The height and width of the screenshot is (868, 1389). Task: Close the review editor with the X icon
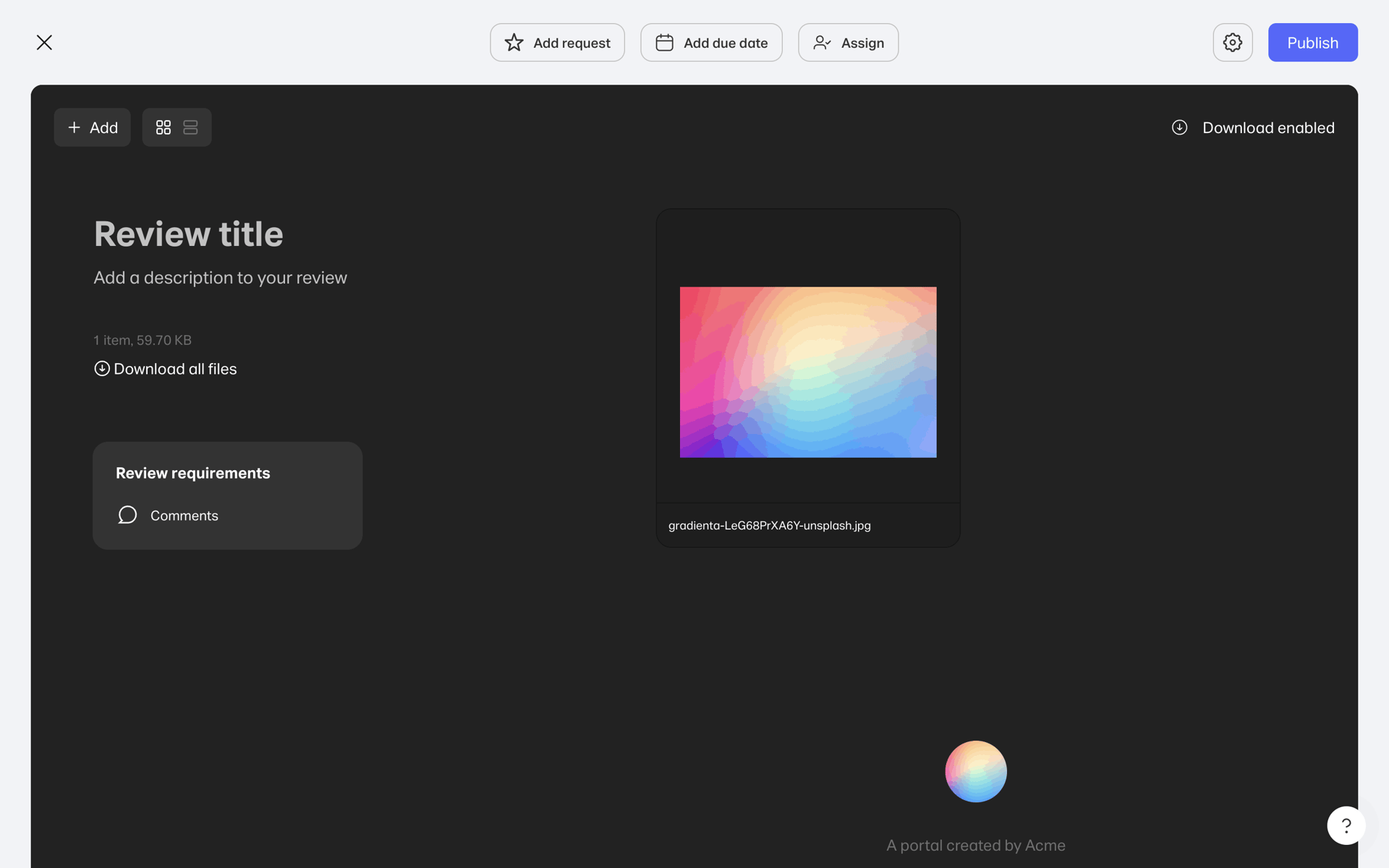[44, 43]
